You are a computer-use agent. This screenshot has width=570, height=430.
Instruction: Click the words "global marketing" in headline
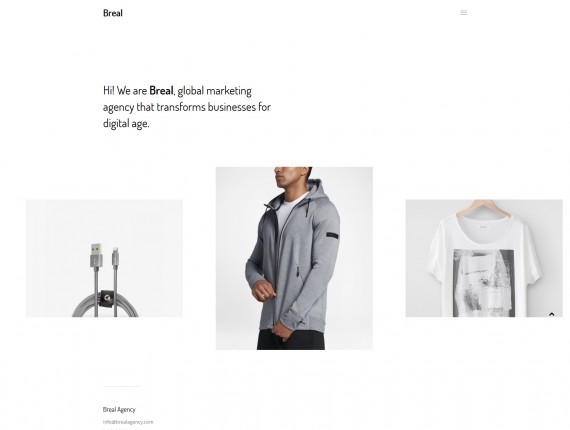(214, 91)
